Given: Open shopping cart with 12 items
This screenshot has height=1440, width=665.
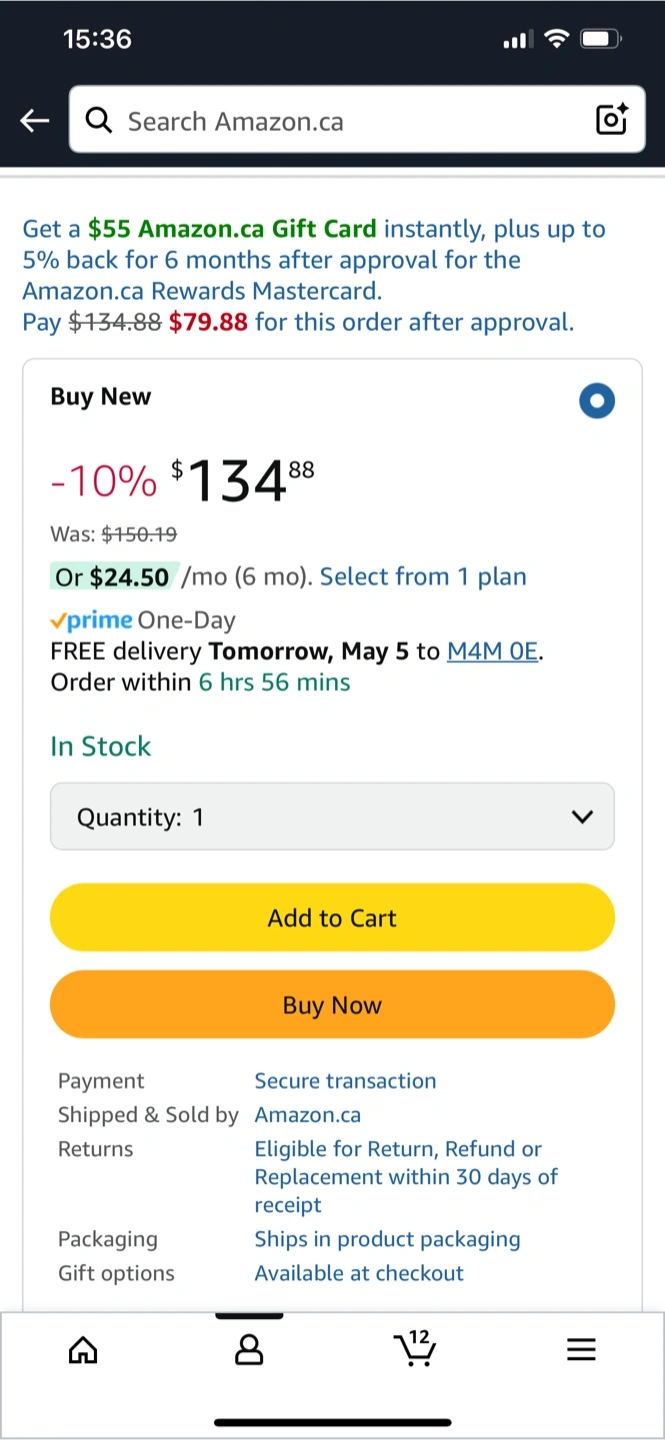Looking at the screenshot, I should (414, 1348).
